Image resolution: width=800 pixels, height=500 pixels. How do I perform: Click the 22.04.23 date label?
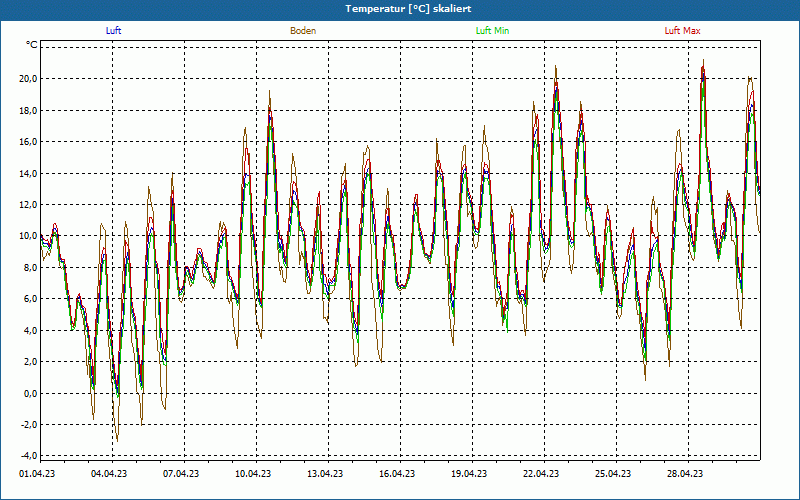coord(541,474)
